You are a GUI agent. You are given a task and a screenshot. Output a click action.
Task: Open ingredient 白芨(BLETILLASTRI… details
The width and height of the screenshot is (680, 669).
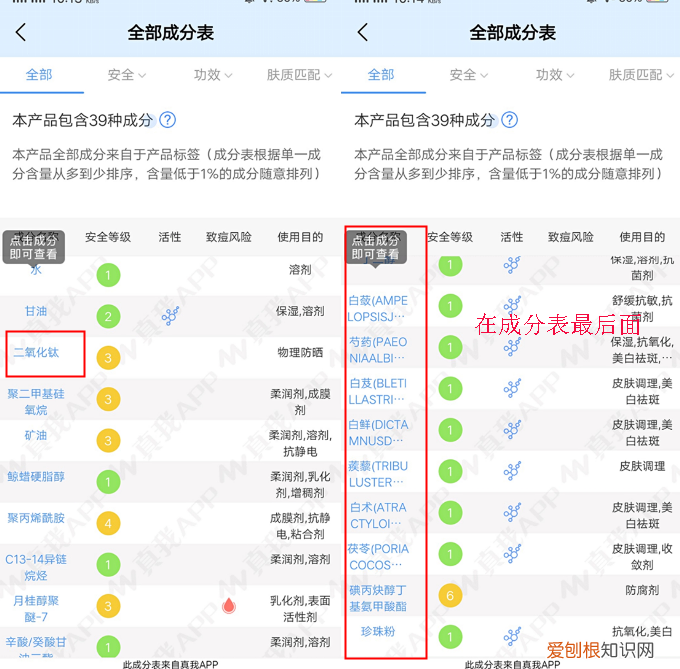click(378, 392)
